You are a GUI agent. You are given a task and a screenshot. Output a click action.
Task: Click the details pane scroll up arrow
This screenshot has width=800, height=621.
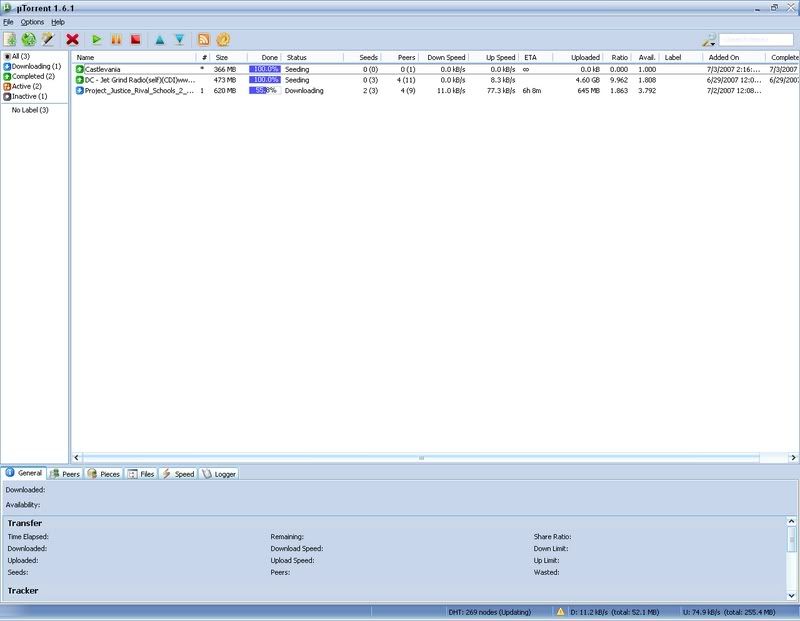[791, 521]
